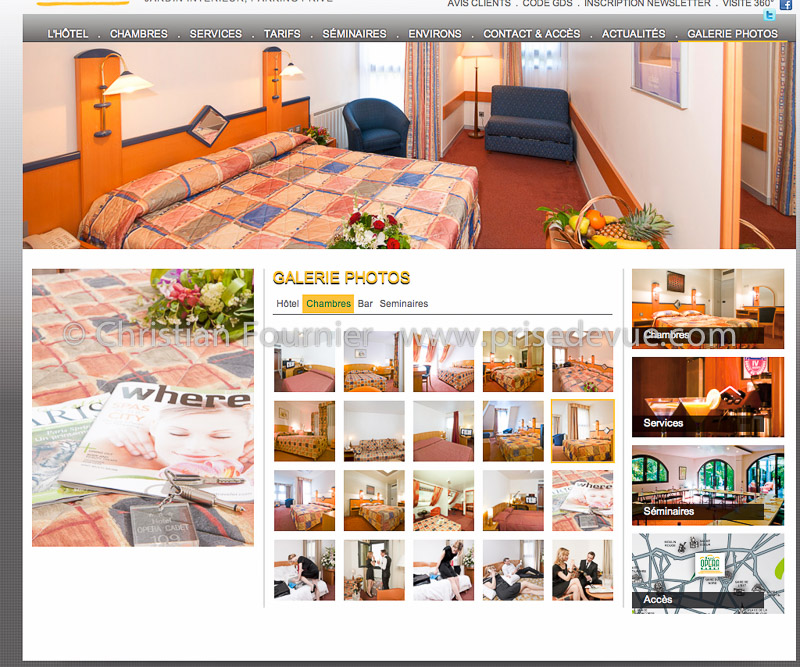Open the Séminaires meeting room banner
This screenshot has width=800, height=667.
coord(708,485)
